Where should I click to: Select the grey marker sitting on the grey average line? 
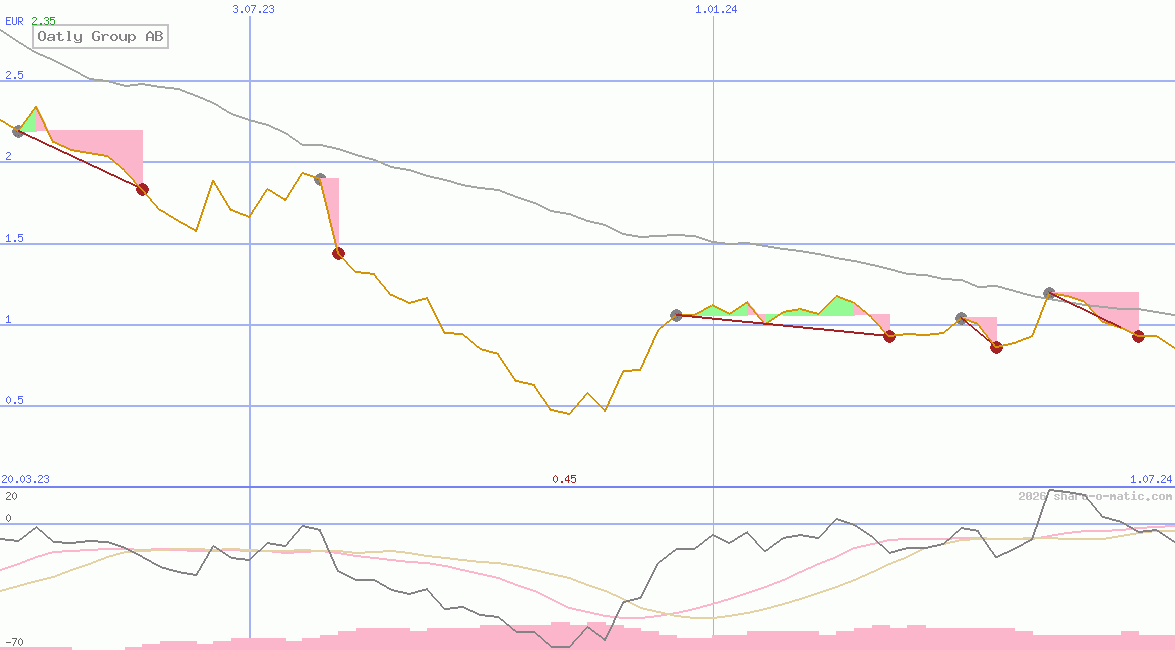pos(1049,293)
